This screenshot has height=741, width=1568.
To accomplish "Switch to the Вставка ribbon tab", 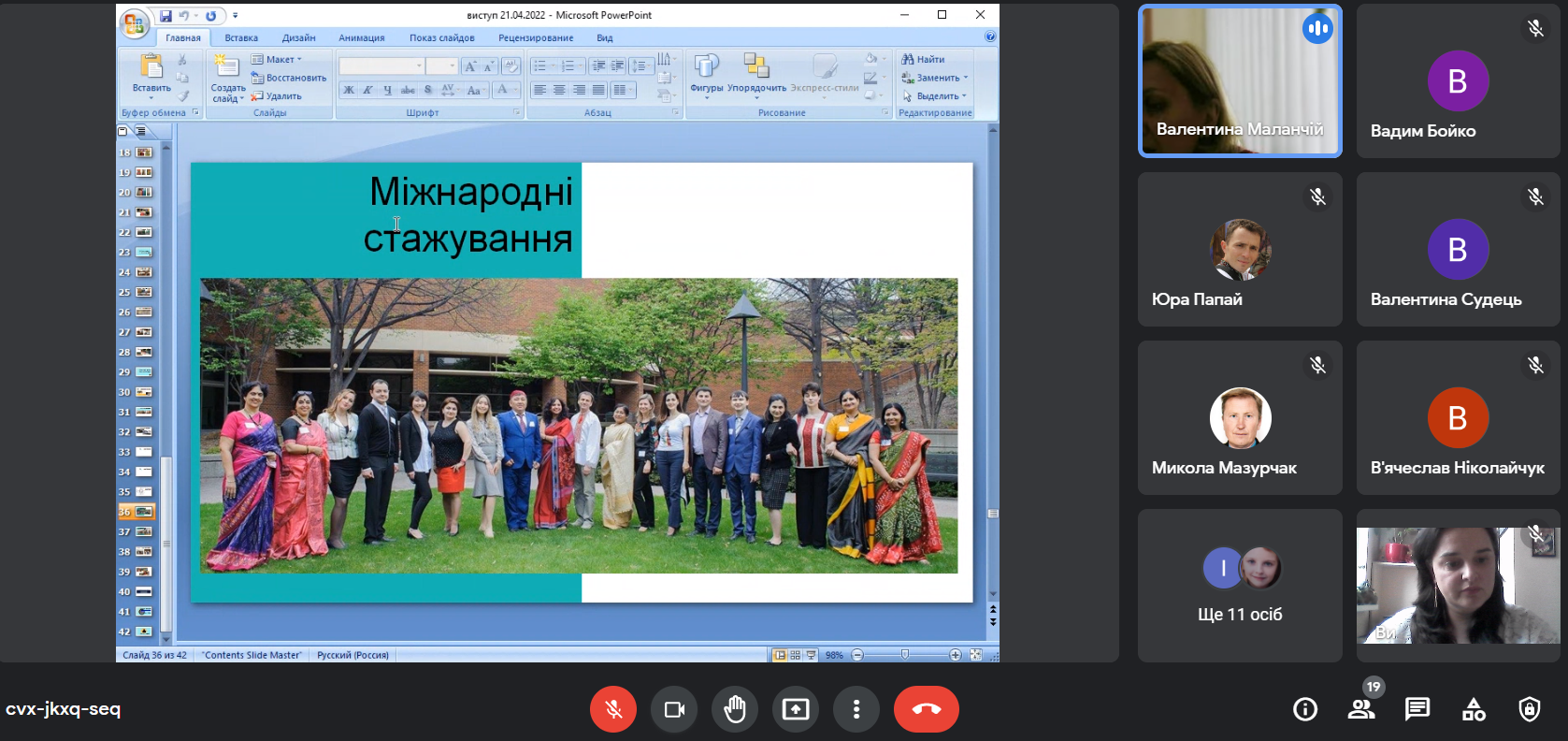I will pyautogui.click(x=241, y=37).
